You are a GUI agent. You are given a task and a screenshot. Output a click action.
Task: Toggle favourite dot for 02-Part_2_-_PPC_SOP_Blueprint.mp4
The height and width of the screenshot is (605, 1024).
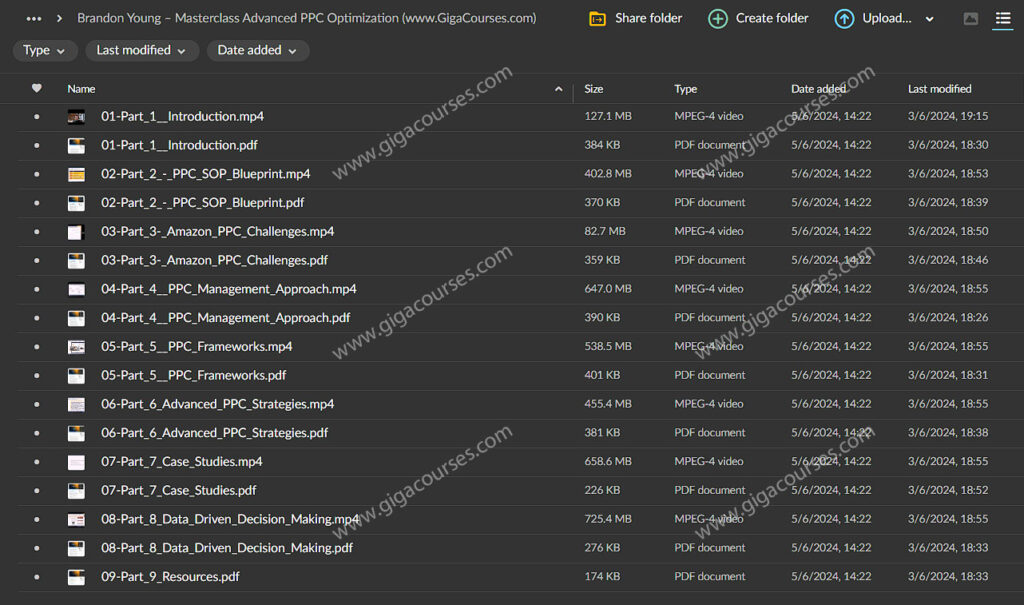click(x=37, y=174)
